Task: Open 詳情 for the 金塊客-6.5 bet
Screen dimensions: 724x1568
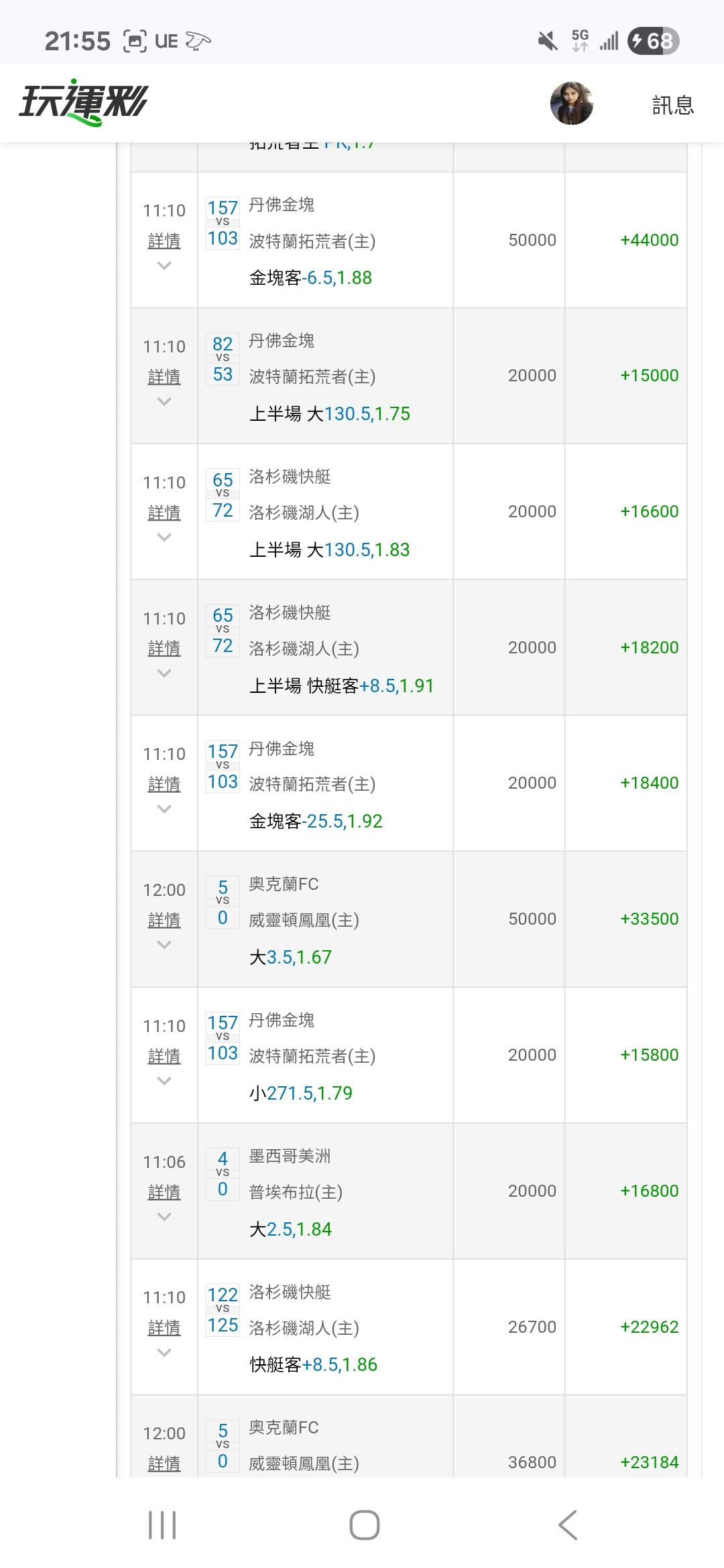Action: tap(164, 241)
